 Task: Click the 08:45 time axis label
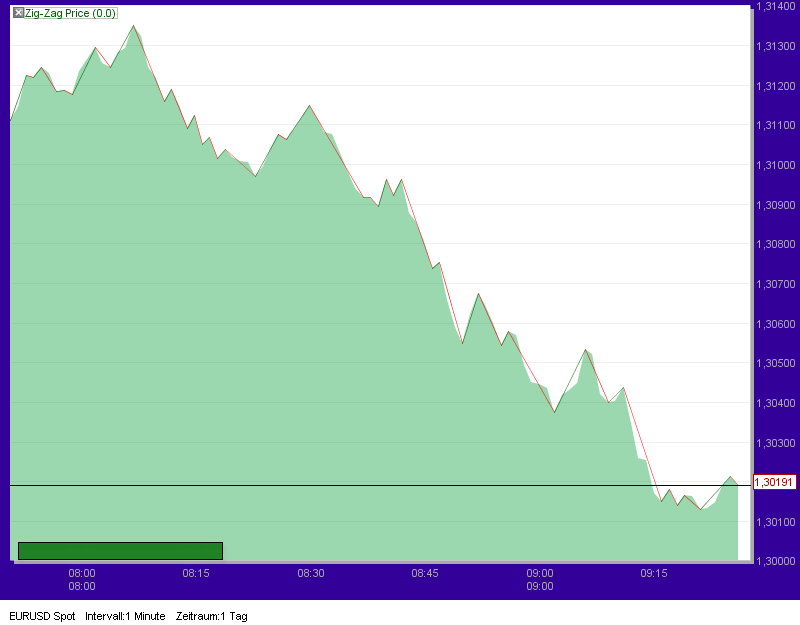tap(425, 573)
